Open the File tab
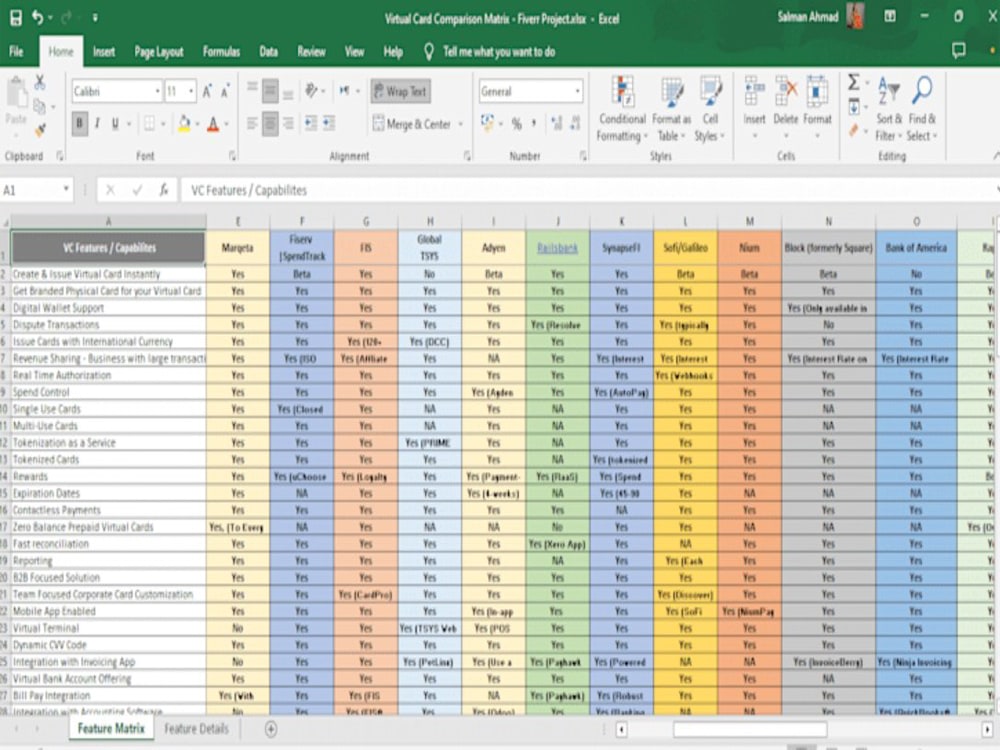The image size is (1000, 750). tap(17, 52)
